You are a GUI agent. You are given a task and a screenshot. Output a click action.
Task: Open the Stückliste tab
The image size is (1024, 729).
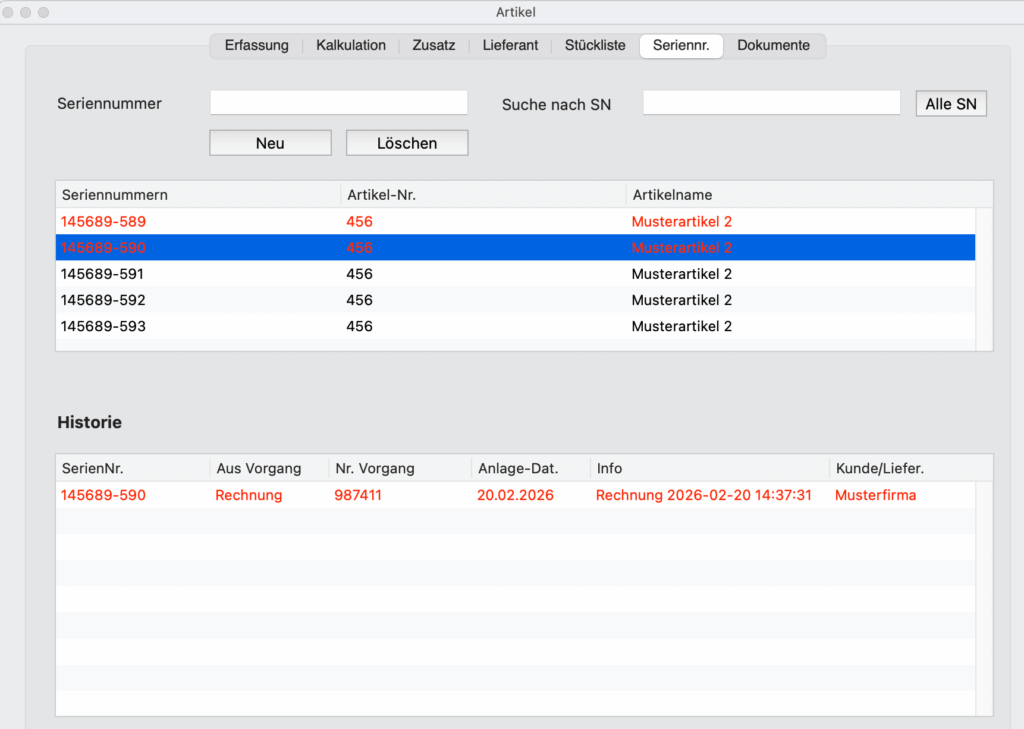(x=595, y=46)
